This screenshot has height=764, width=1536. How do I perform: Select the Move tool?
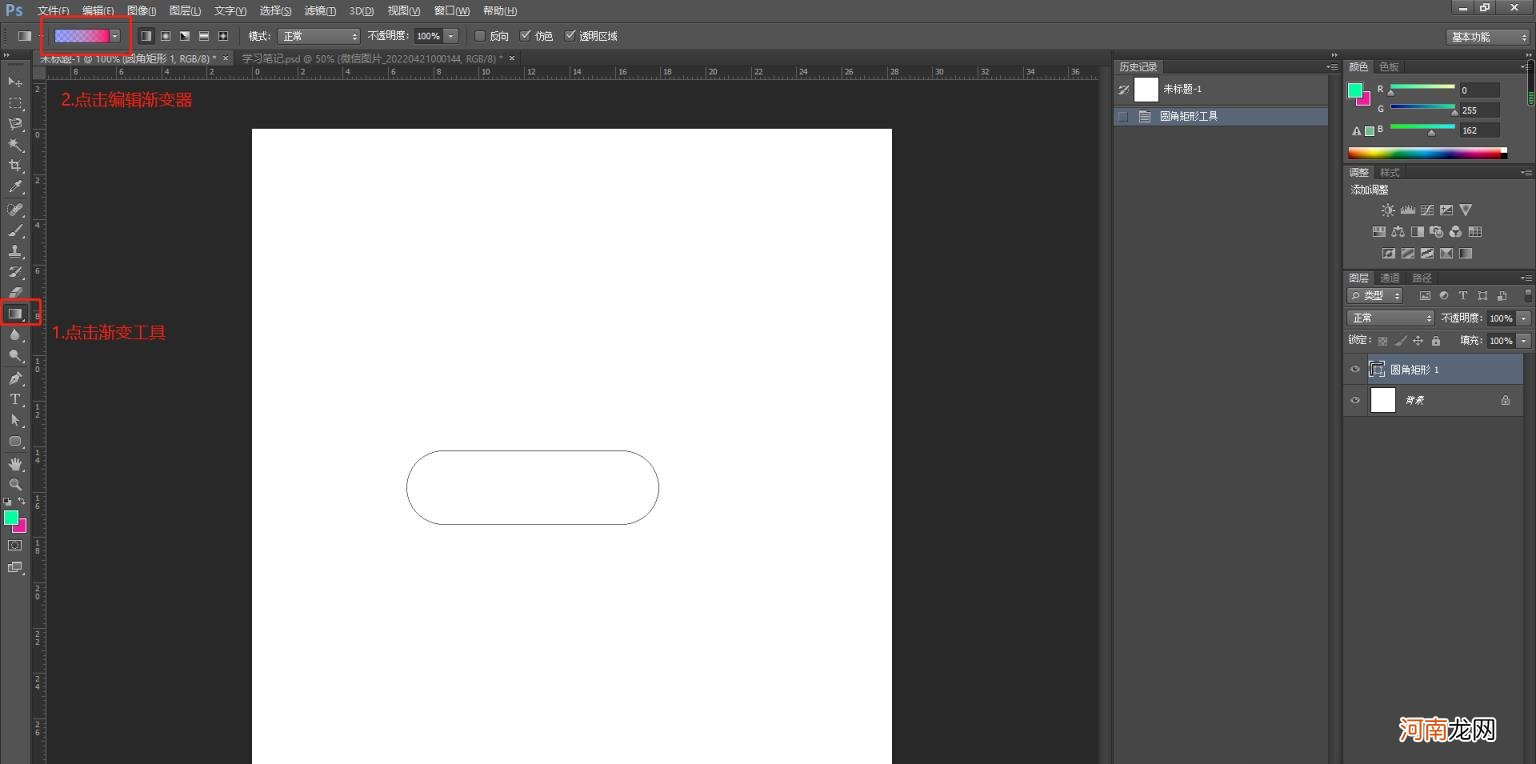pyautogui.click(x=15, y=82)
